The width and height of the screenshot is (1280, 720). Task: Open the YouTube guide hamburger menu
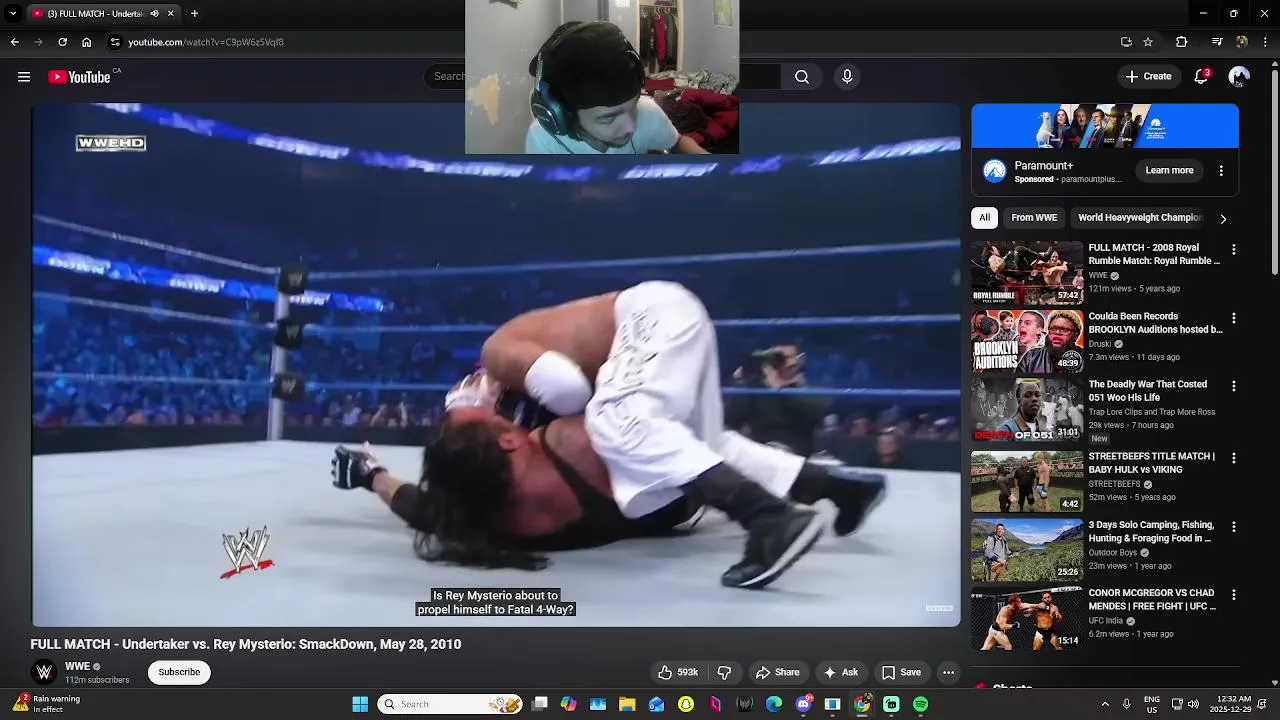tap(24, 77)
